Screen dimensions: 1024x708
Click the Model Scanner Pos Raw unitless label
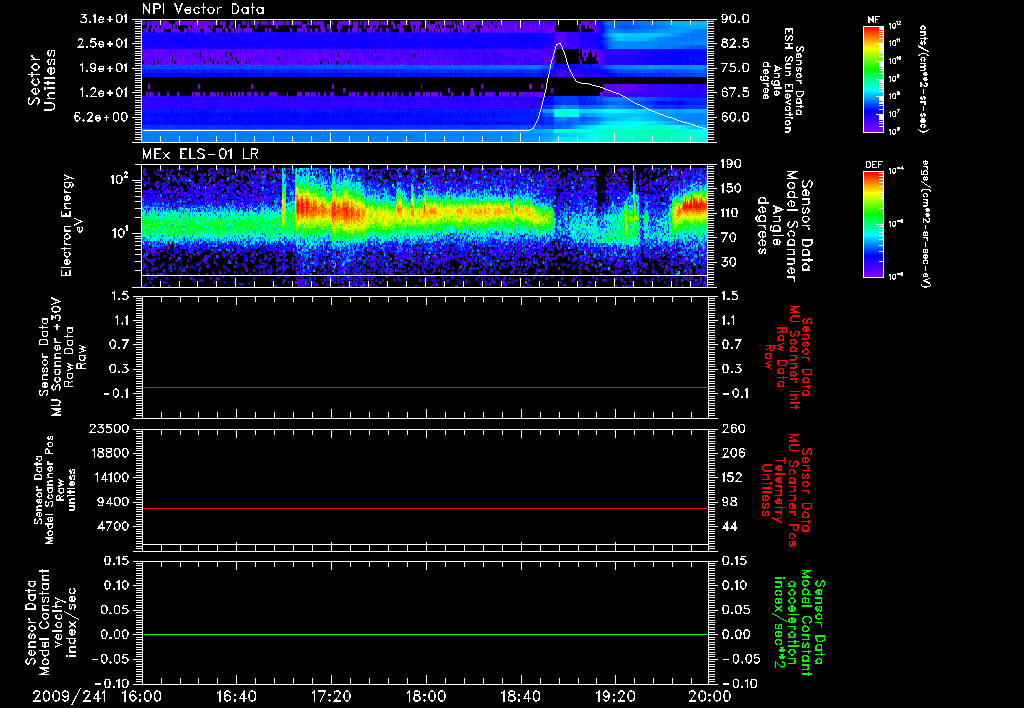[55, 490]
